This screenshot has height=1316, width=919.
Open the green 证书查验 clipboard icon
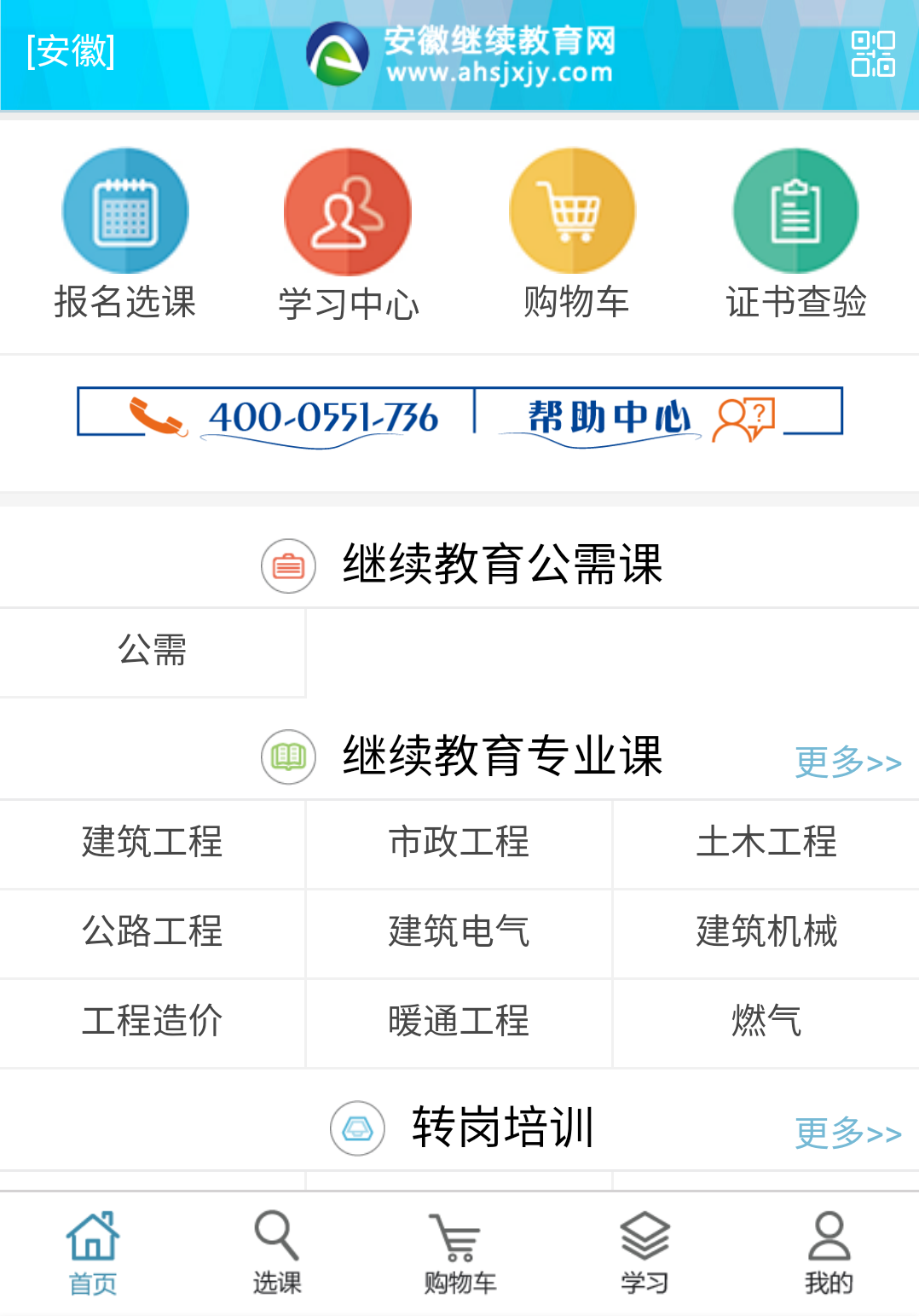795,211
